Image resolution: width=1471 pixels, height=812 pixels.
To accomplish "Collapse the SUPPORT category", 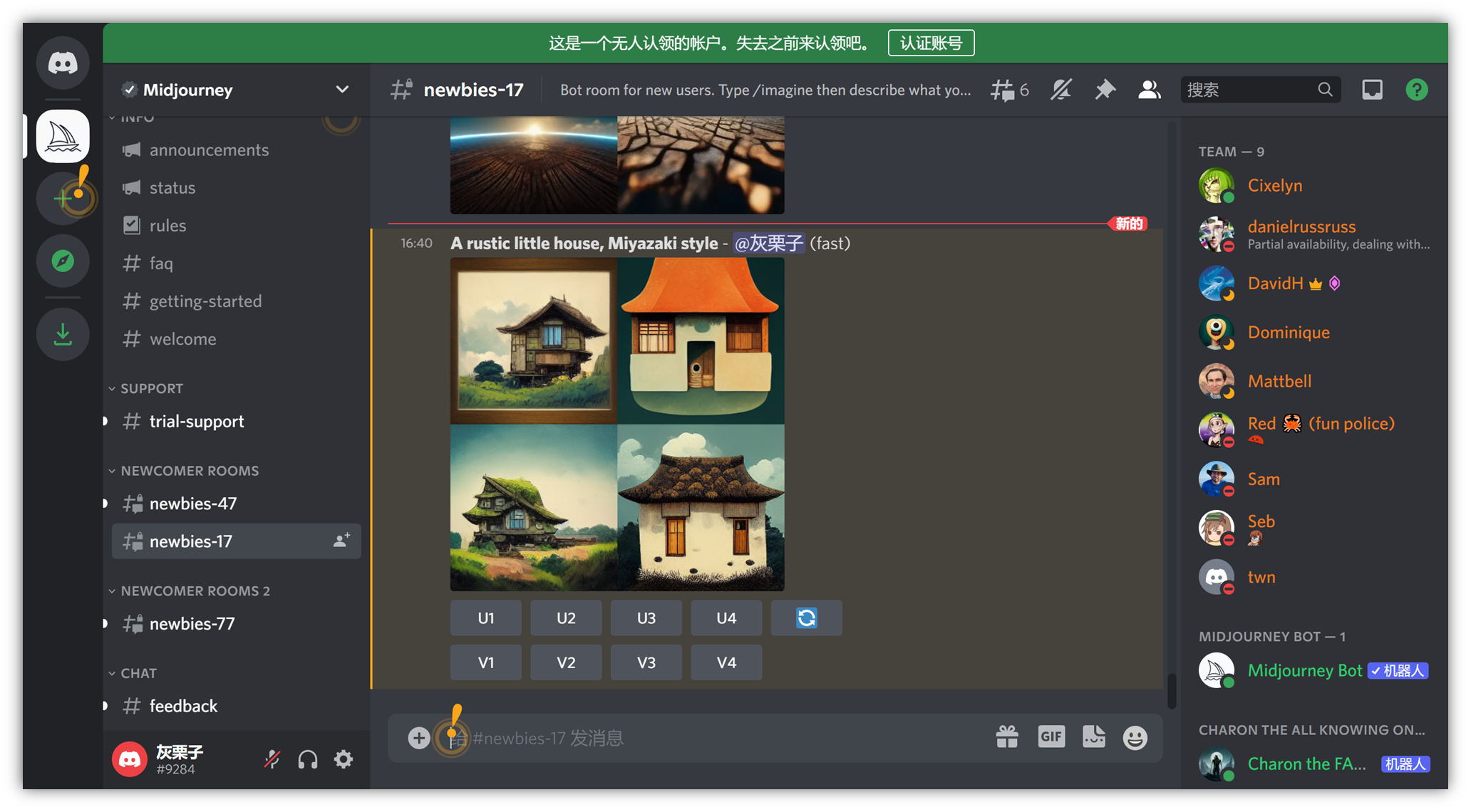I will pyautogui.click(x=151, y=388).
